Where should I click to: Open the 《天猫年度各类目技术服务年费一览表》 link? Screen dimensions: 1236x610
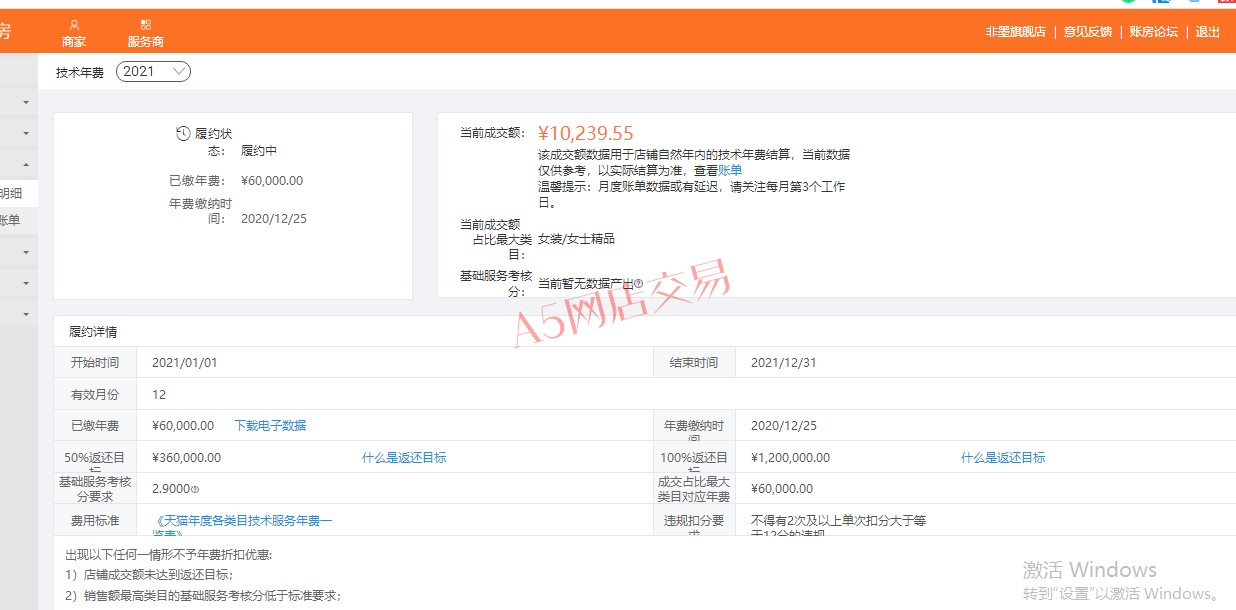(244, 527)
